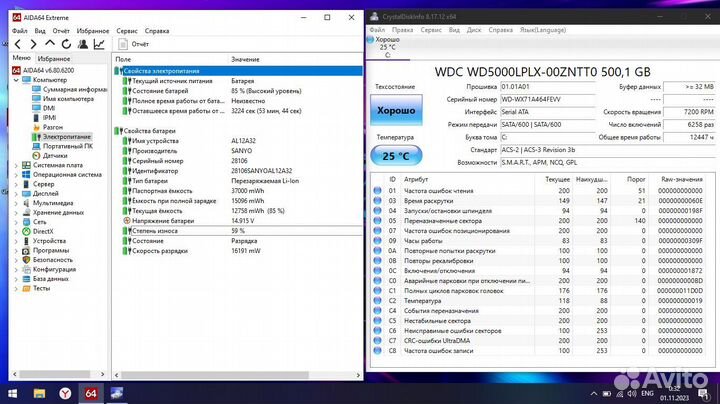The width and height of the screenshot is (720, 404).
Task: Click right arrow of tree scrollbar
Action: click(102, 375)
